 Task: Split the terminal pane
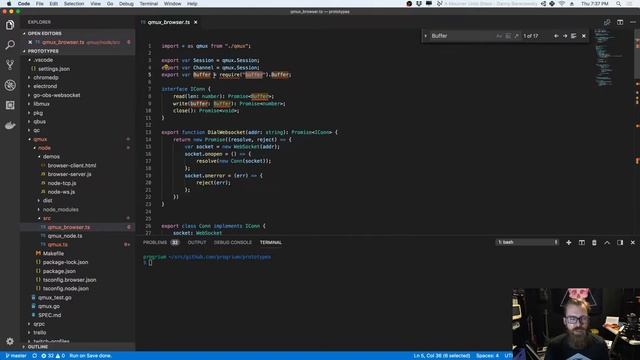(x=582, y=242)
